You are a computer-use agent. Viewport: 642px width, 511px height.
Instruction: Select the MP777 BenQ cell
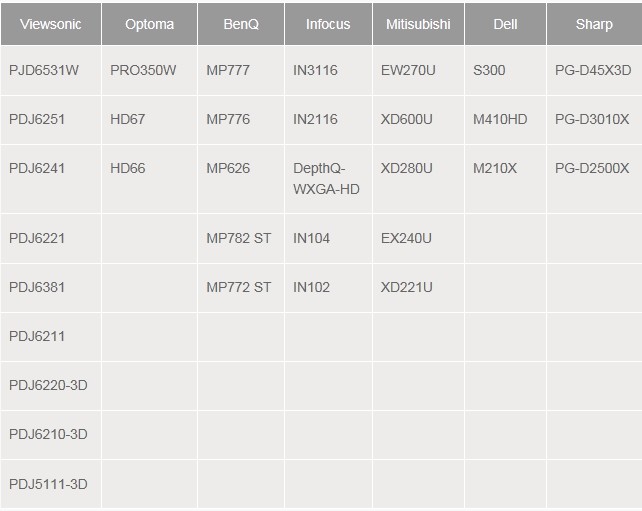pyautogui.click(x=241, y=70)
